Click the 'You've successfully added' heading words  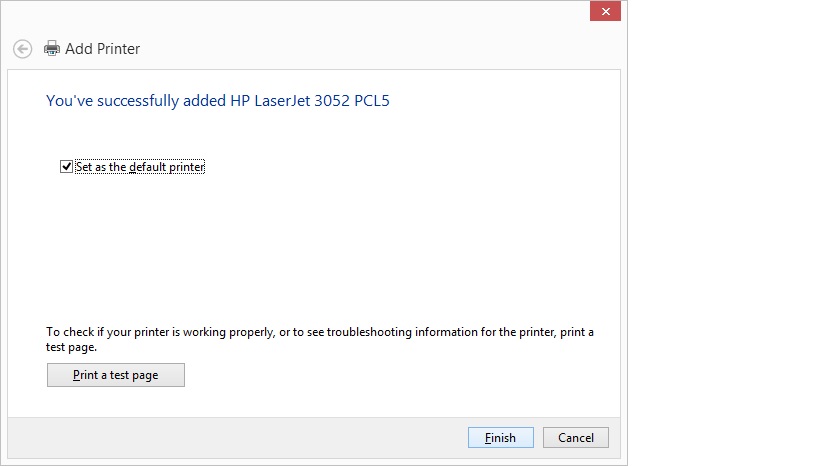point(136,100)
